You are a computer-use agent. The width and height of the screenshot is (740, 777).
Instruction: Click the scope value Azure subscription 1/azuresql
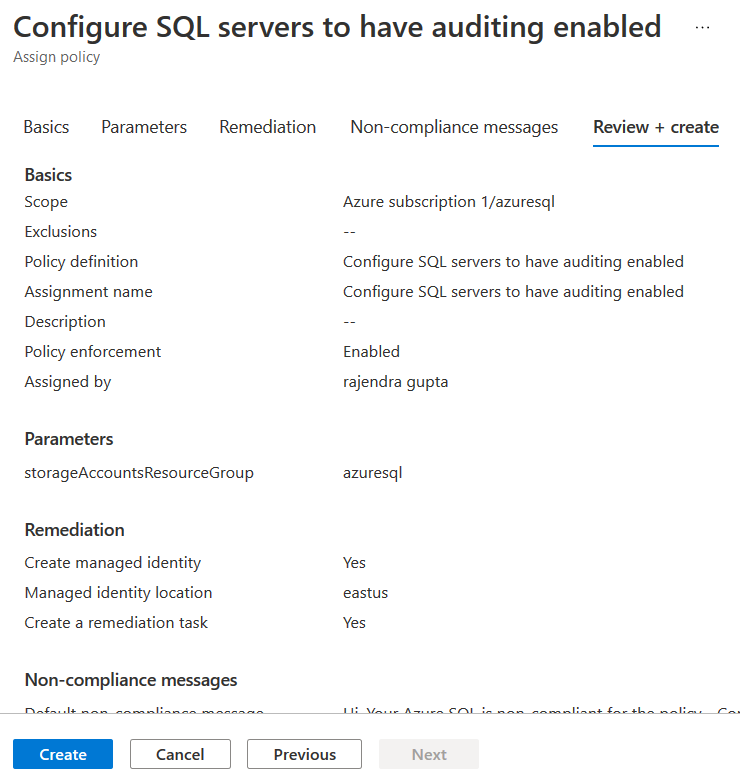[x=449, y=202]
